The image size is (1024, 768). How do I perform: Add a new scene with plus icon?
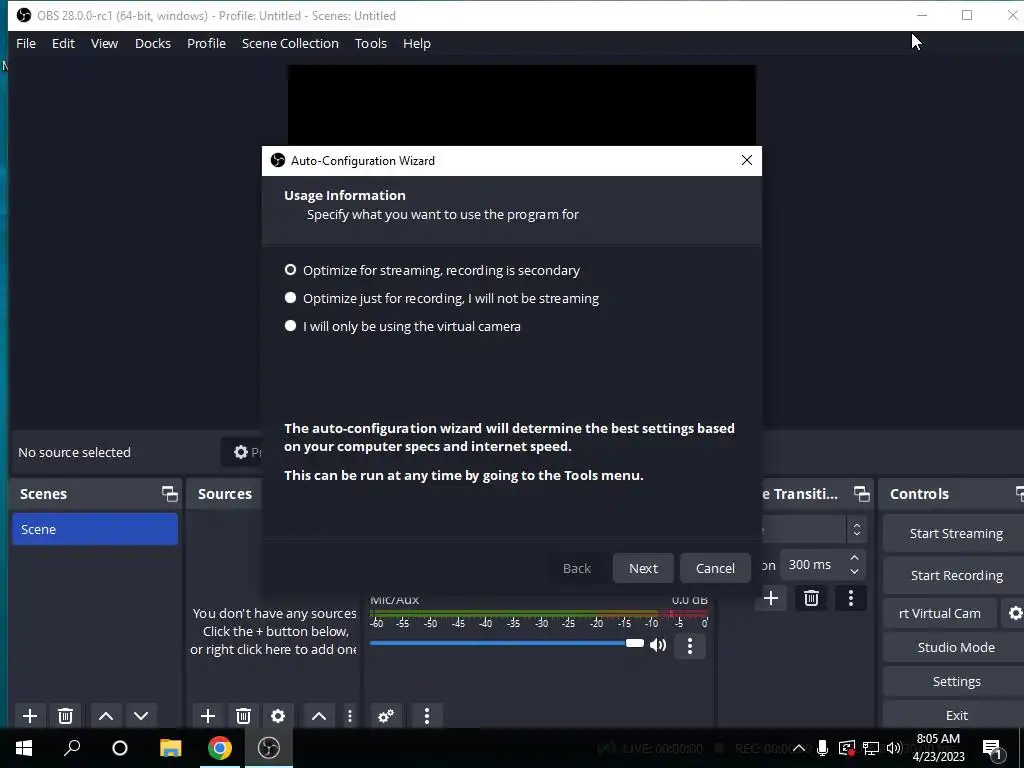coord(30,716)
